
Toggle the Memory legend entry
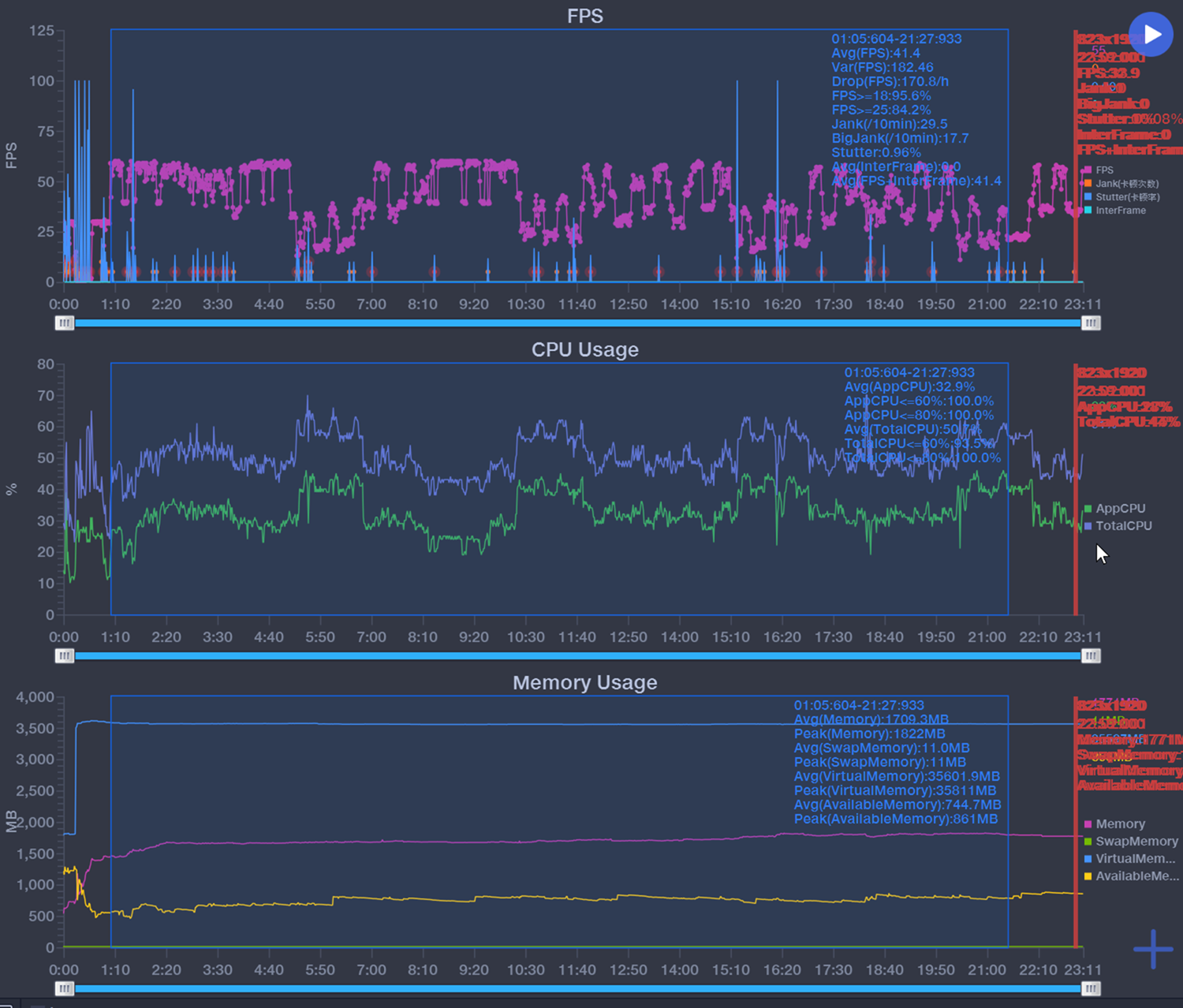(x=1119, y=824)
